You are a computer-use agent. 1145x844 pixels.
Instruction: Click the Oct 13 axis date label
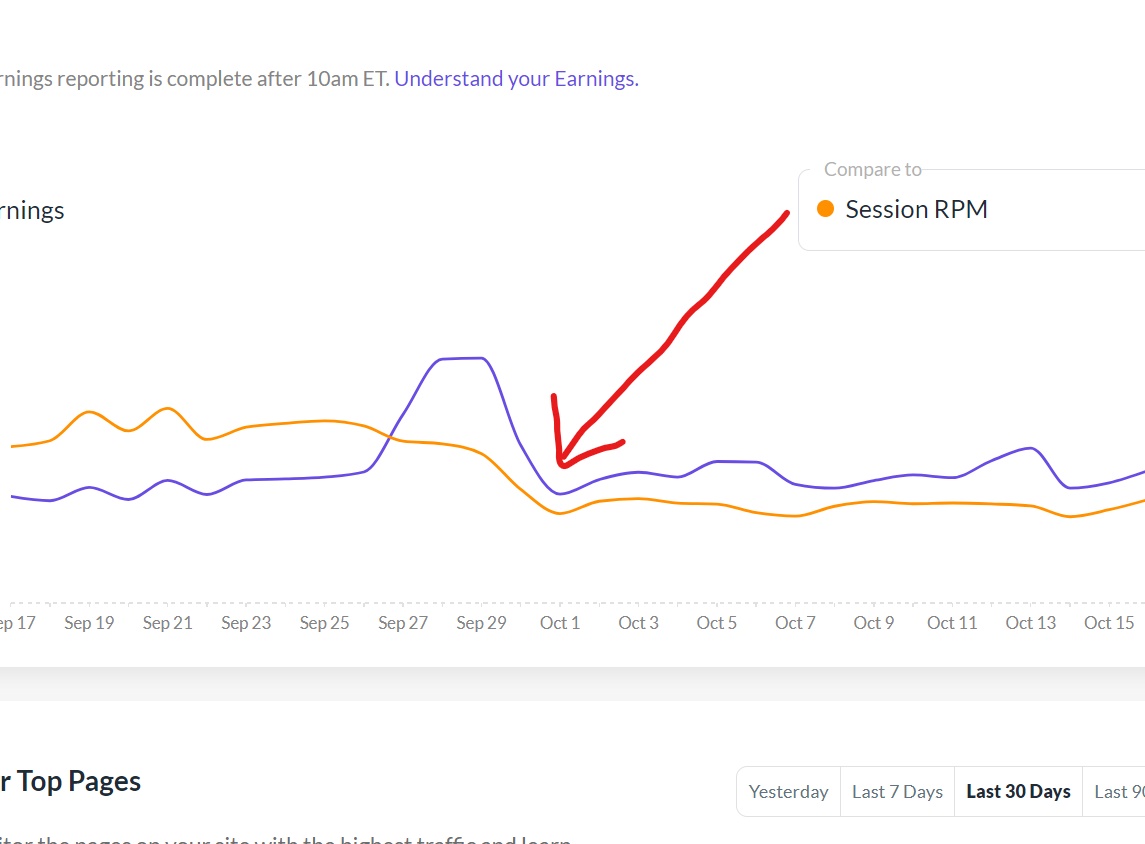(x=1030, y=623)
